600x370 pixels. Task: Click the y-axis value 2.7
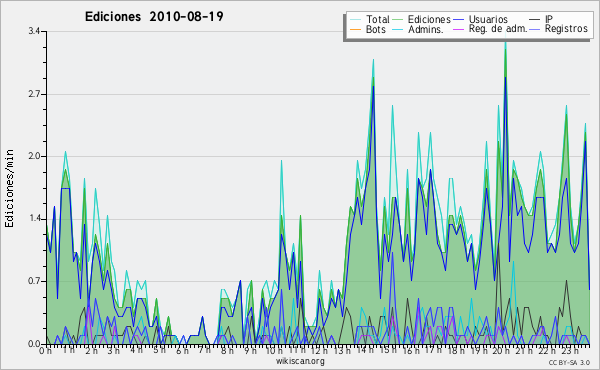tap(34, 94)
